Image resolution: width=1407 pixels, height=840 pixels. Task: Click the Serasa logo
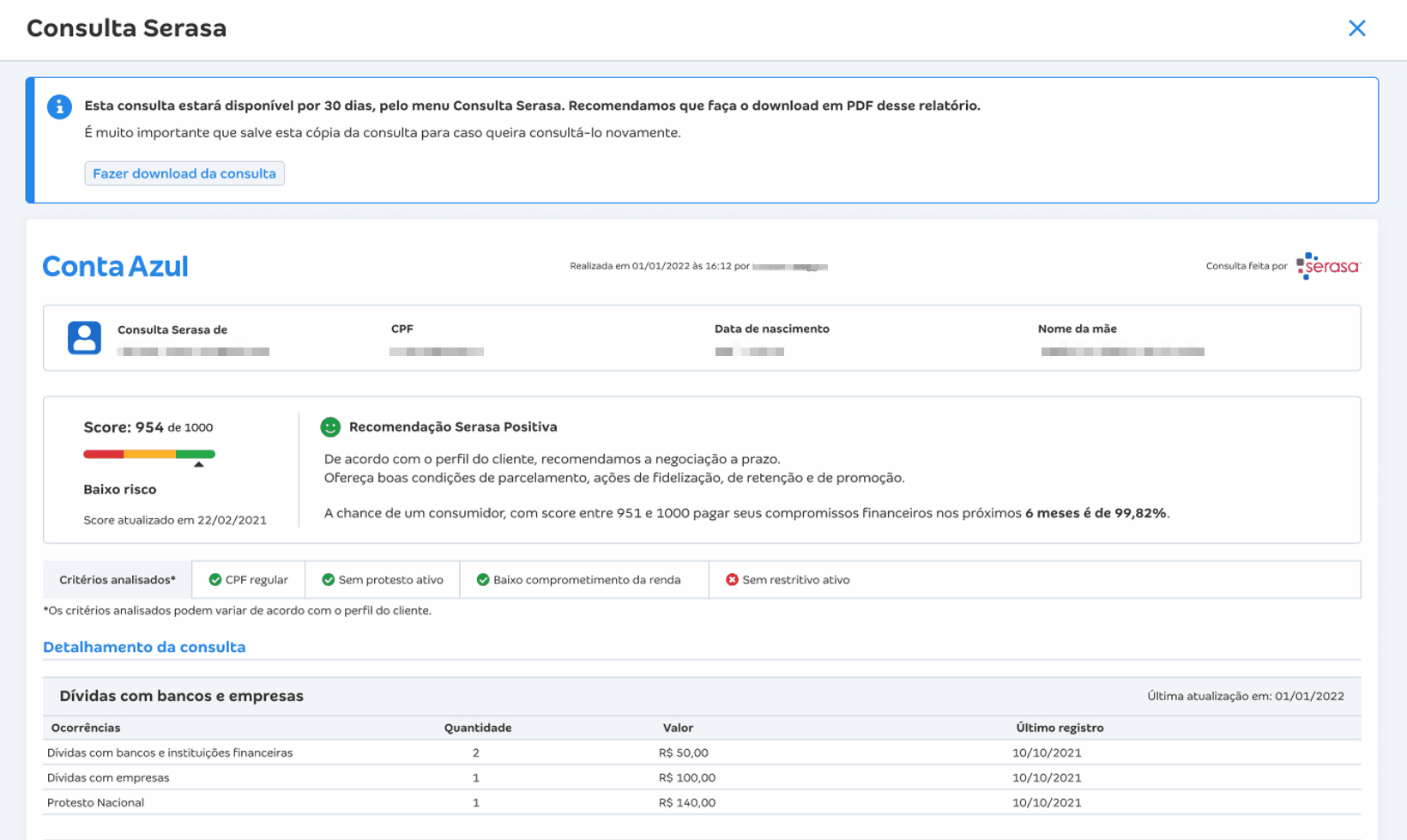(x=1328, y=266)
